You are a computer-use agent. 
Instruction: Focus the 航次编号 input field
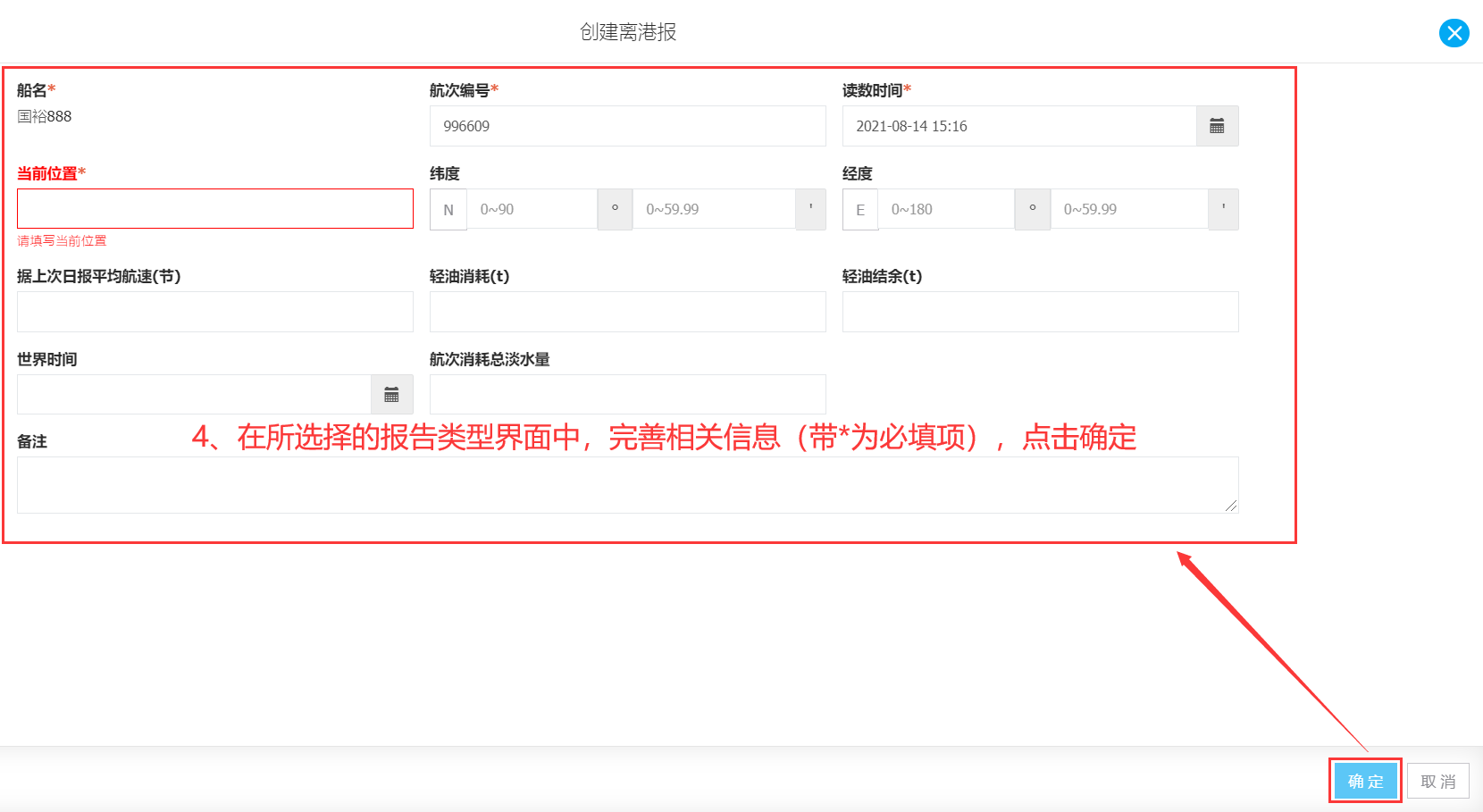pos(627,126)
